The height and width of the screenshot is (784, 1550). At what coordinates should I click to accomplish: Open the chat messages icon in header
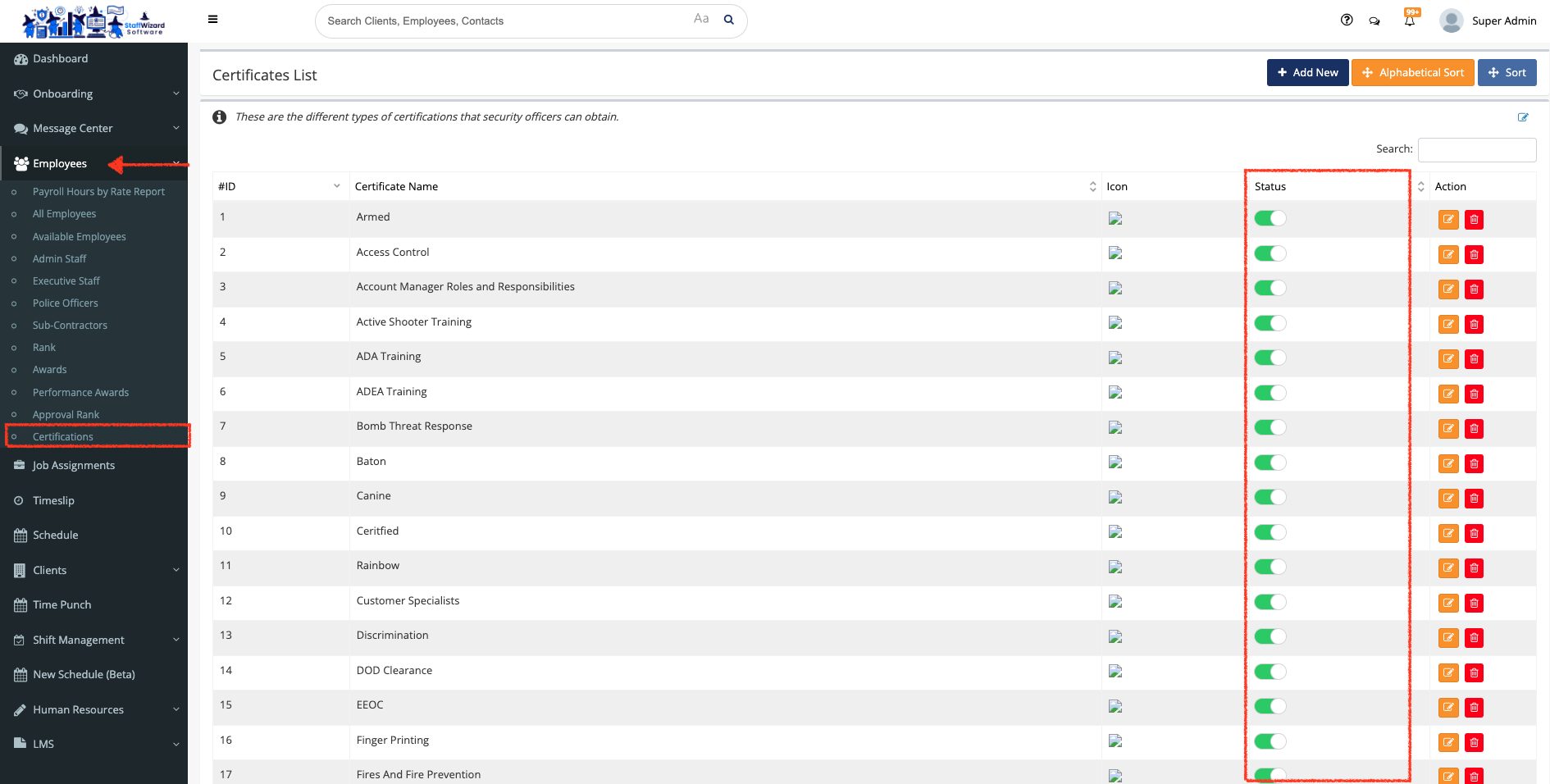(1374, 21)
